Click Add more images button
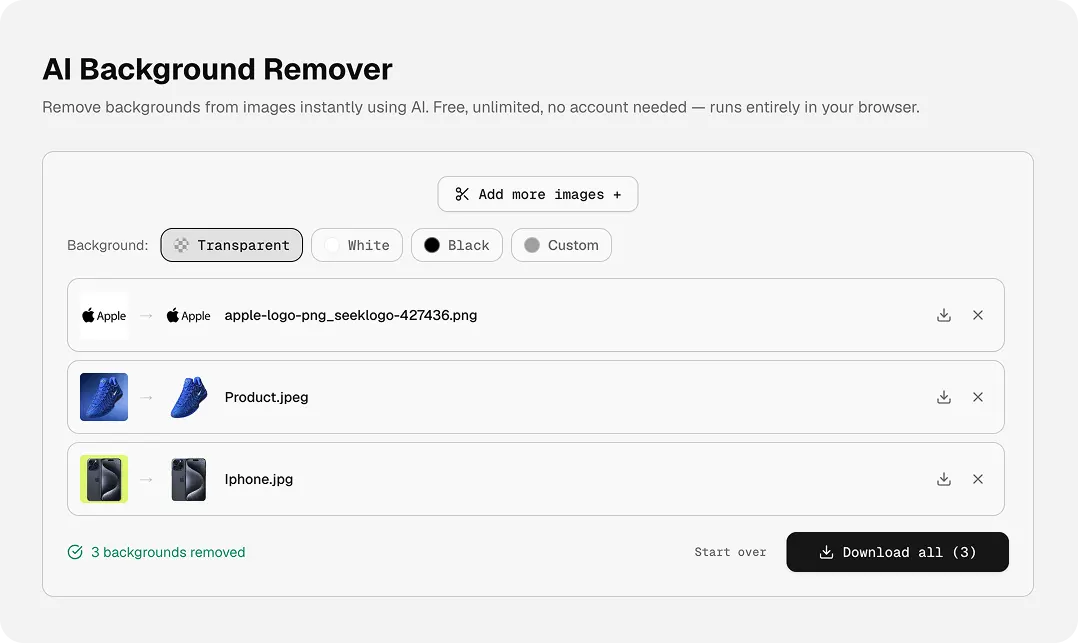1078x643 pixels. (x=538, y=194)
